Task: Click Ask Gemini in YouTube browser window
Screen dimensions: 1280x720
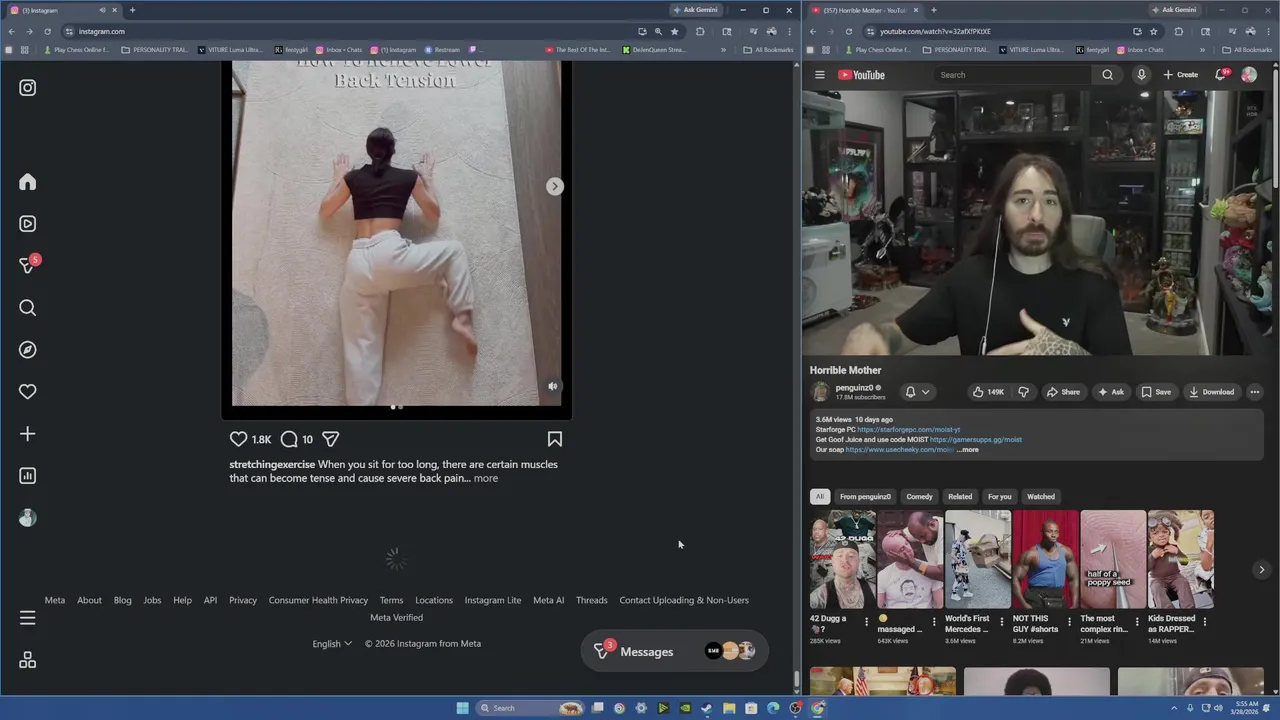Action: pyautogui.click(x=1174, y=10)
